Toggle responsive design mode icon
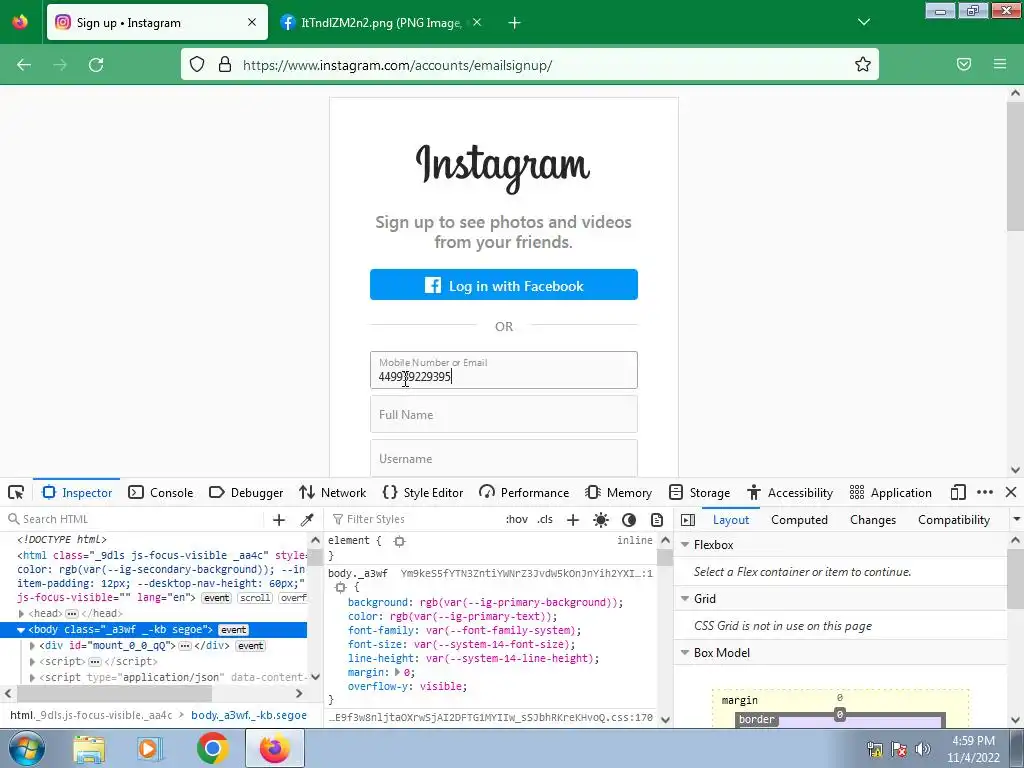 click(958, 492)
